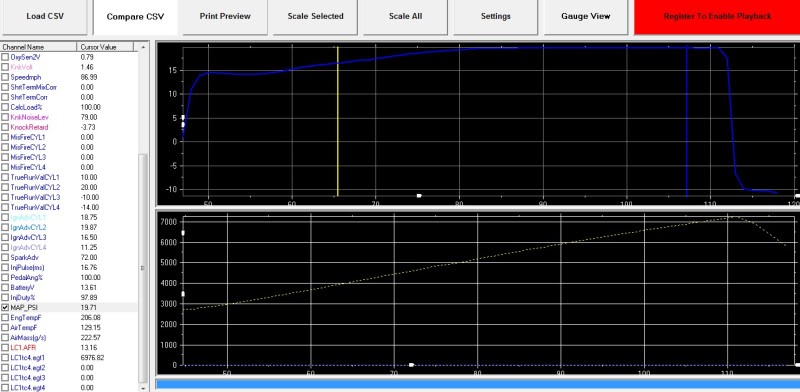Enable LC1tc4.egt2 checkbox
800x392 pixels.
coord(5,368)
